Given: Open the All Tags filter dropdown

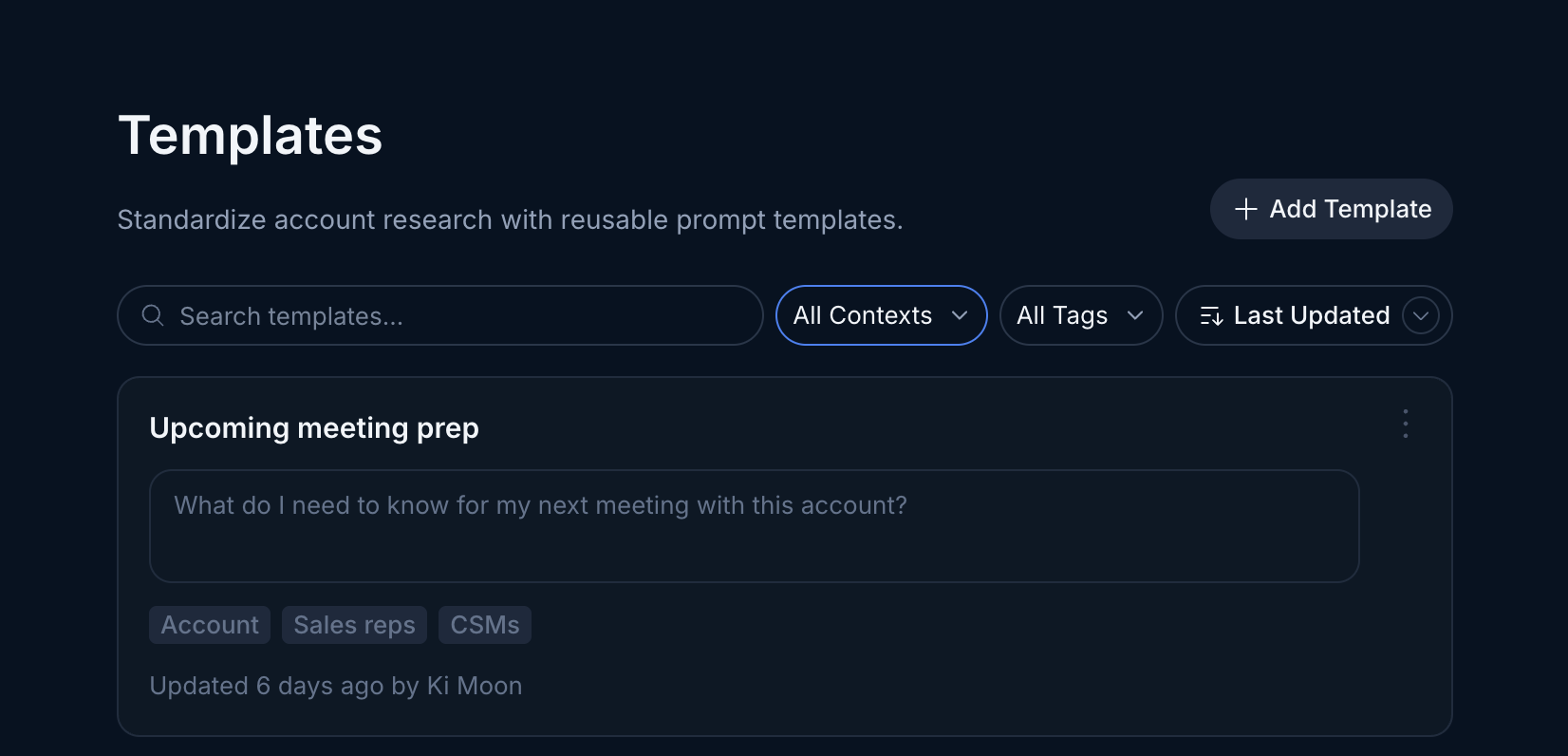Looking at the screenshot, I should click(1081, 315).
